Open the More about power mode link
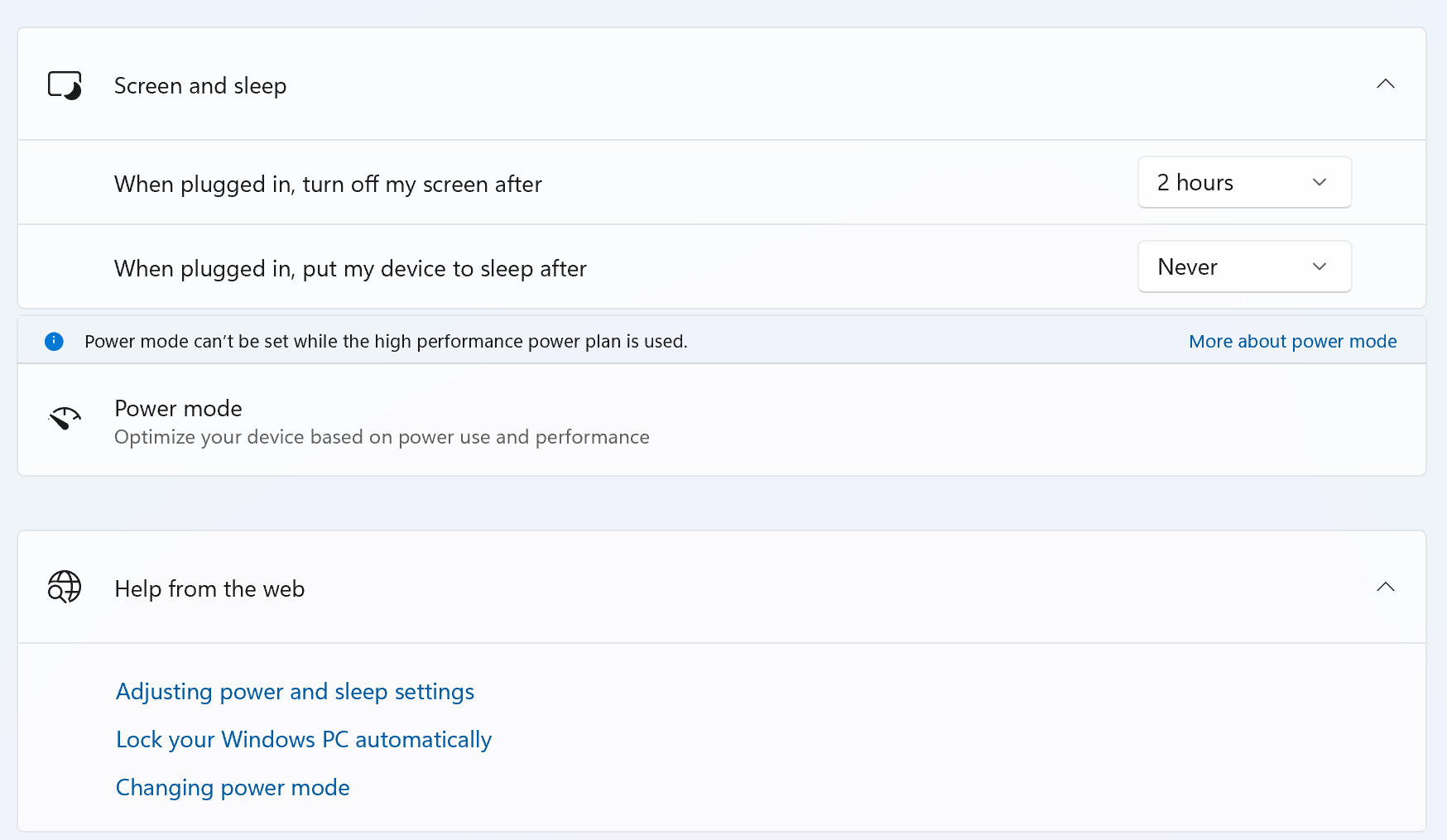 click(x=1292, y=342)
